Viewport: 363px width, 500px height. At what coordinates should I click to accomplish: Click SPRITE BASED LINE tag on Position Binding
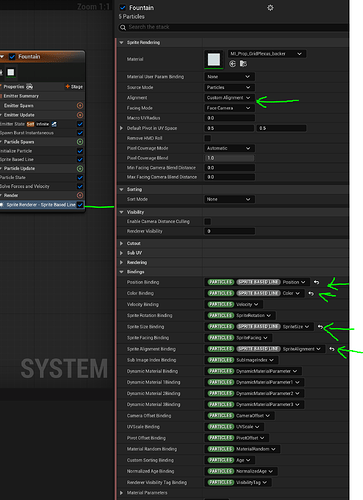coord(259,282)
